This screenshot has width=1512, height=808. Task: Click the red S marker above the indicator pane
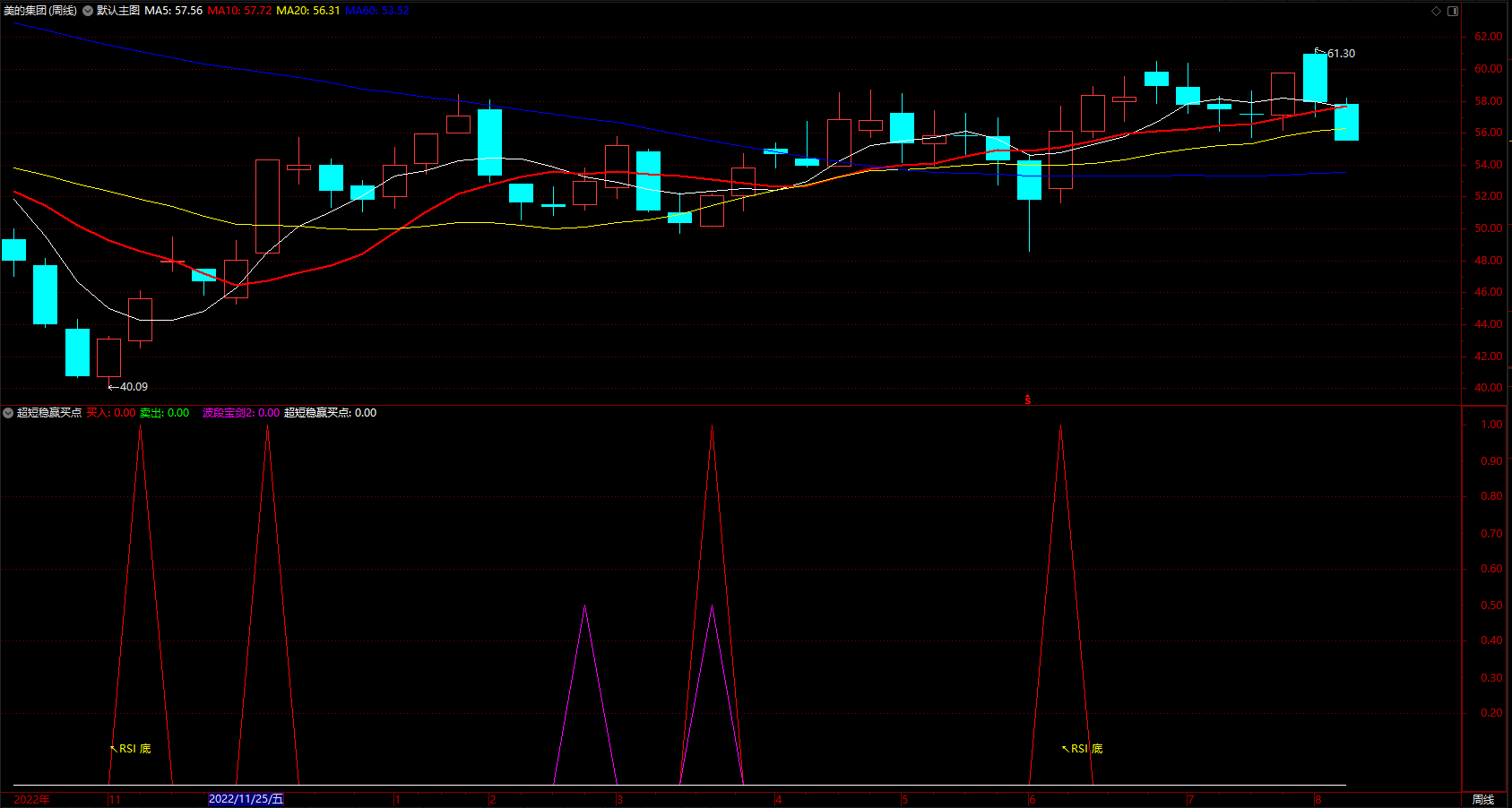pyautogui.click(x=1028, y=400)
